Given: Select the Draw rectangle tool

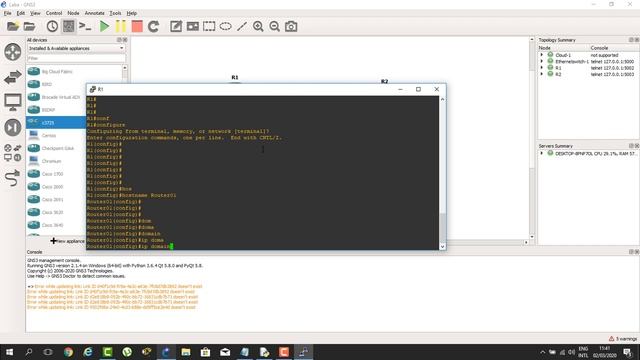Looking at the screenshot, I should (209, 27).
